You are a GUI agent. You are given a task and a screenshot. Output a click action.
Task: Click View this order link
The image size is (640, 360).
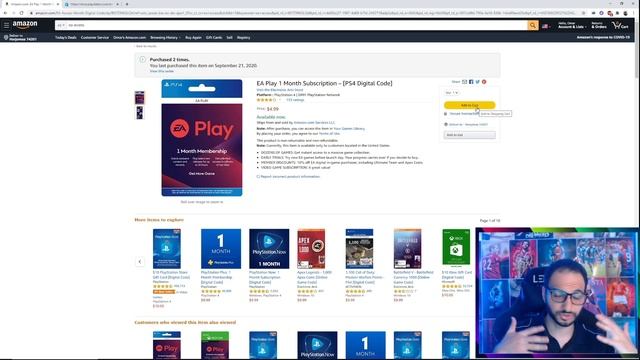(162, 71)
